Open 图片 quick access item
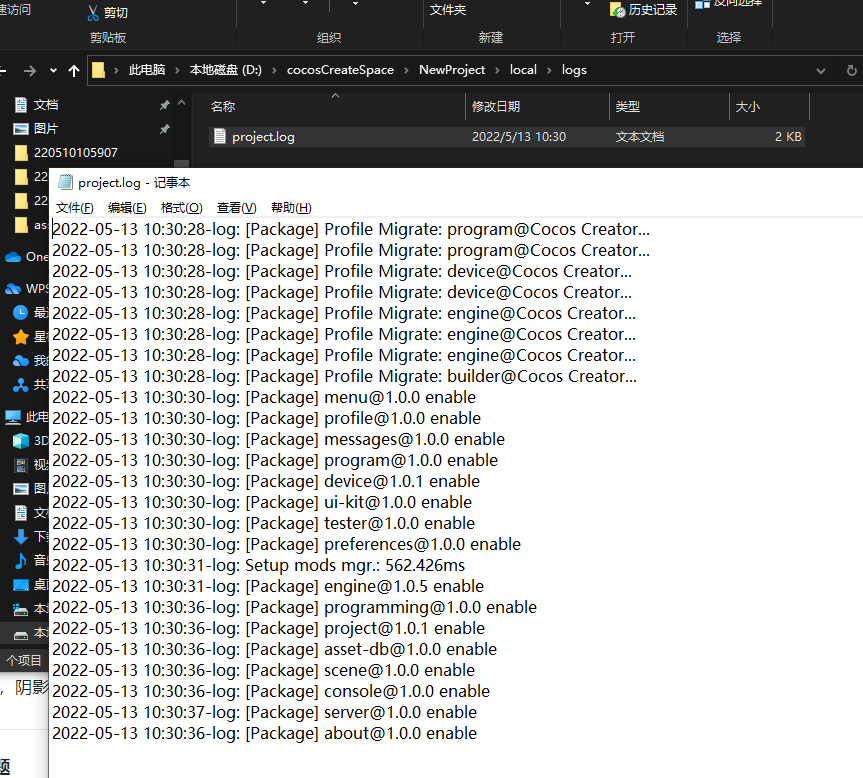This screenshot has width=863, height=778. click(46, 129)
